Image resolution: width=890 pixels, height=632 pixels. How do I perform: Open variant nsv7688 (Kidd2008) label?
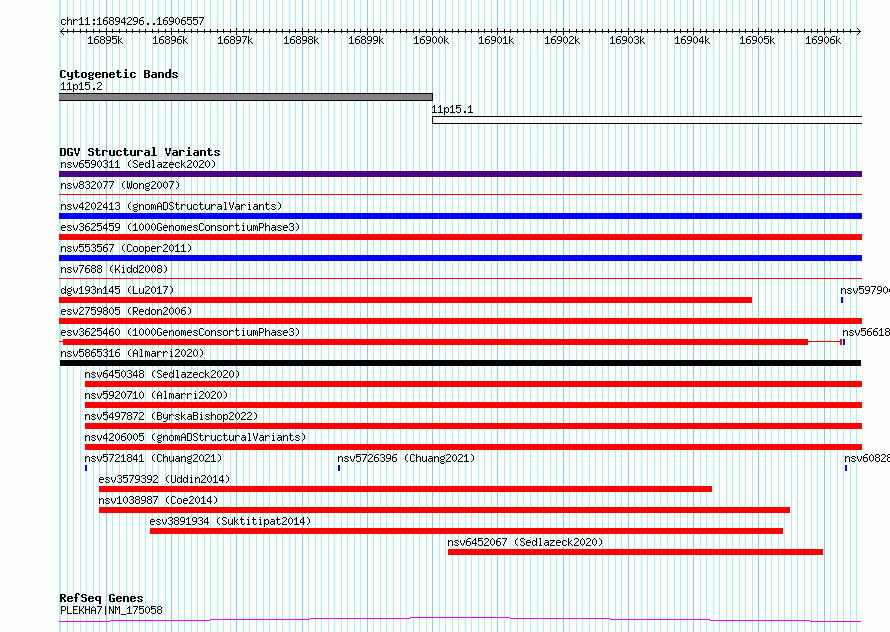pyautogui.click(x=114, y=269)
